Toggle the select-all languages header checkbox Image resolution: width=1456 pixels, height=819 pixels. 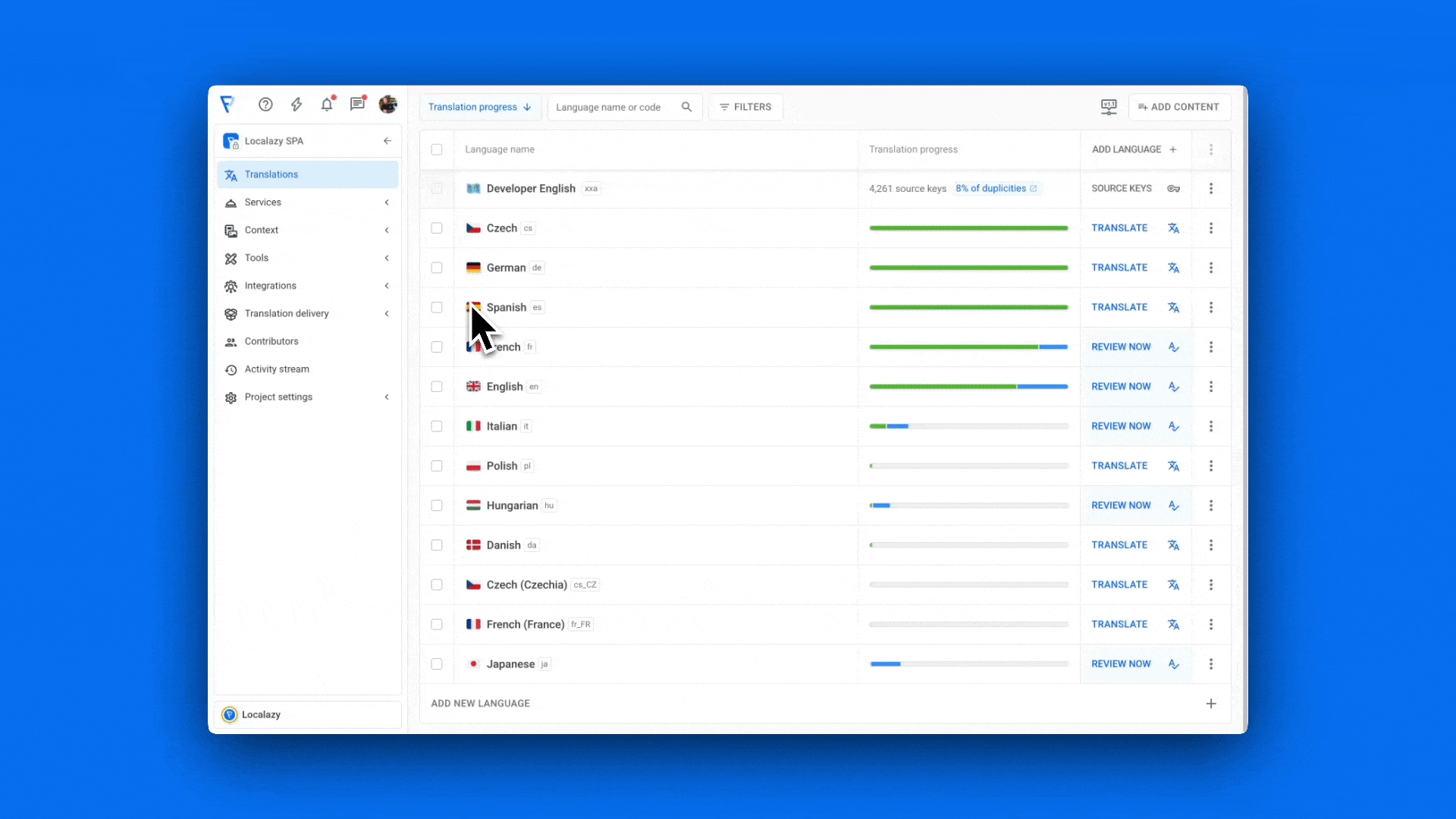click(437, 149)
